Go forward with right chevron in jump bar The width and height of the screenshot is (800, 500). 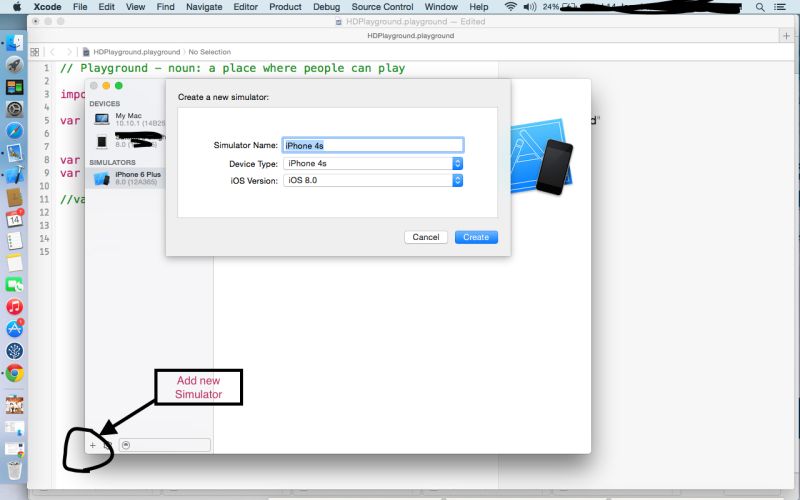(69, 52)
